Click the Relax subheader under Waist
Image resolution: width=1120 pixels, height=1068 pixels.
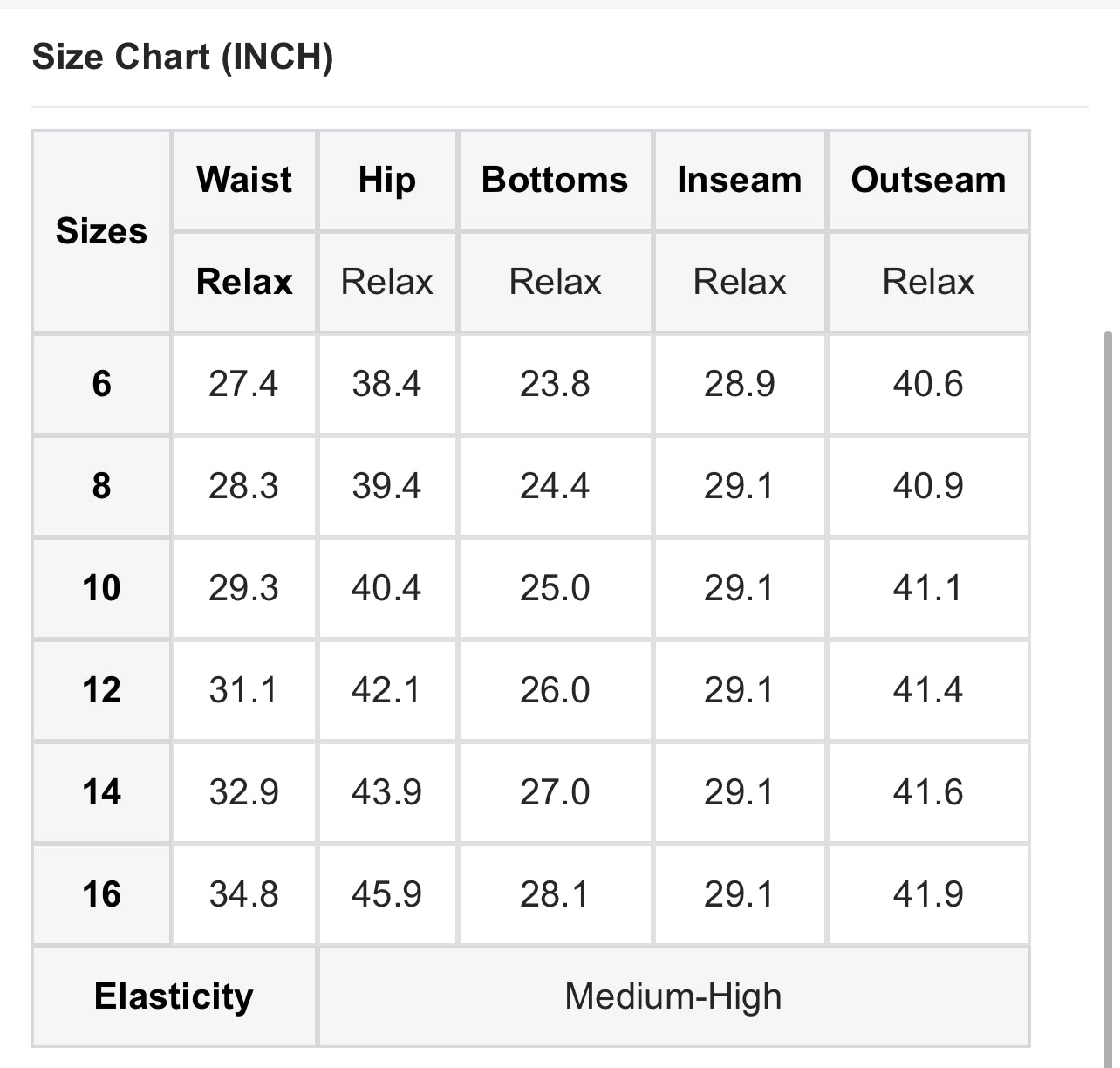(244, 282)
